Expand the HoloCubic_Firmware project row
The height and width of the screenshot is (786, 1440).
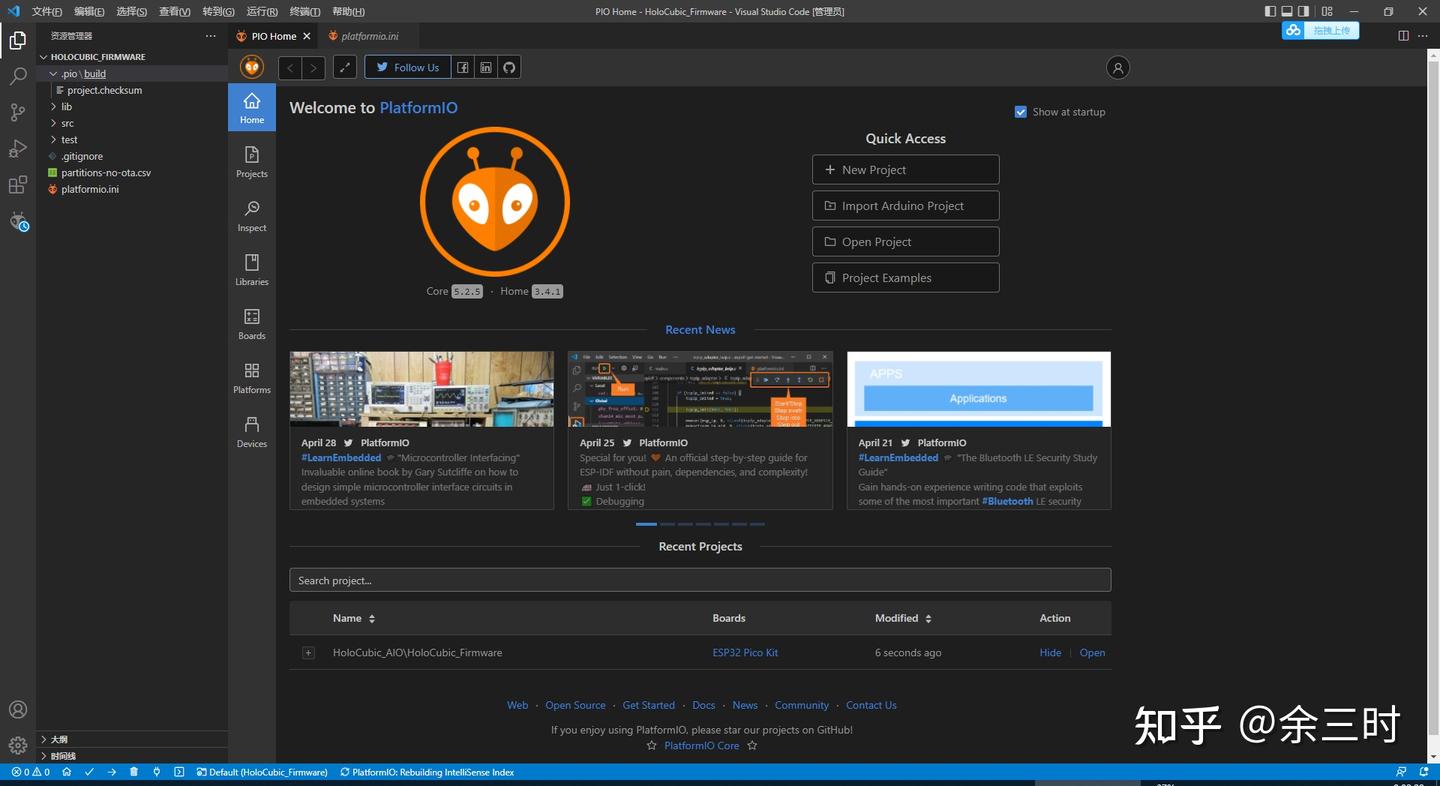308,652
